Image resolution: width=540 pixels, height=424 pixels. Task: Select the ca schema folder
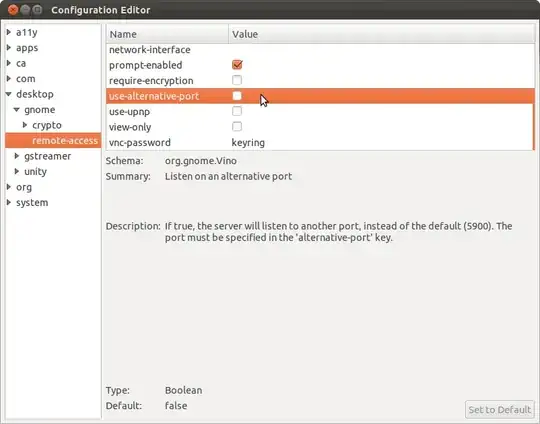pos(21,63)
